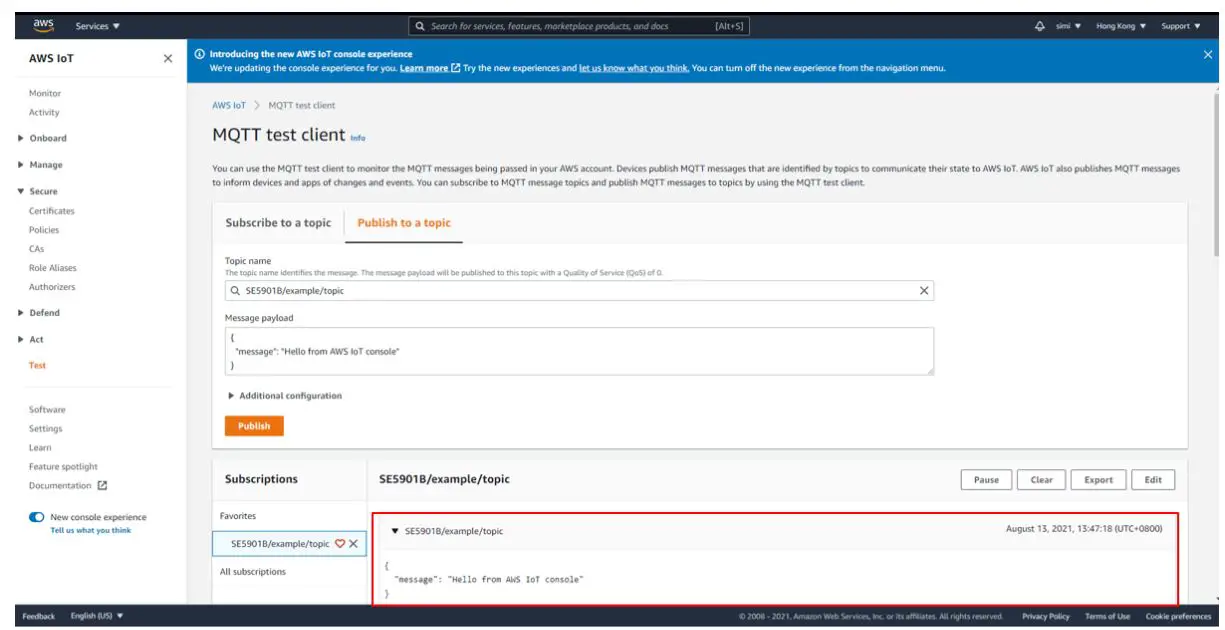Click AWS IoT breadcrumb link
The width and height of the screenshot is (1225, 630).
(229, 105)
